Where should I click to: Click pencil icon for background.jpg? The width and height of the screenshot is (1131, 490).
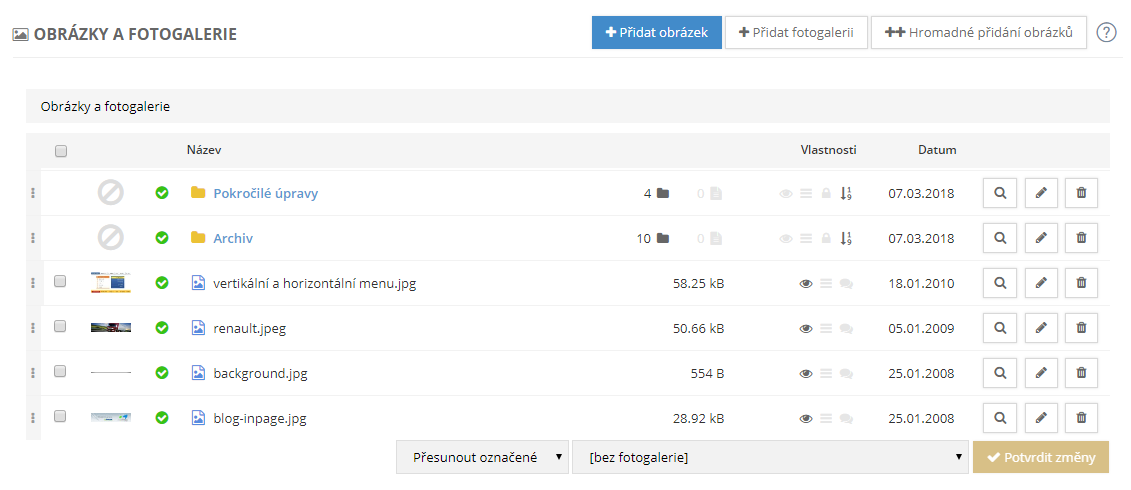coord(1041,373)
